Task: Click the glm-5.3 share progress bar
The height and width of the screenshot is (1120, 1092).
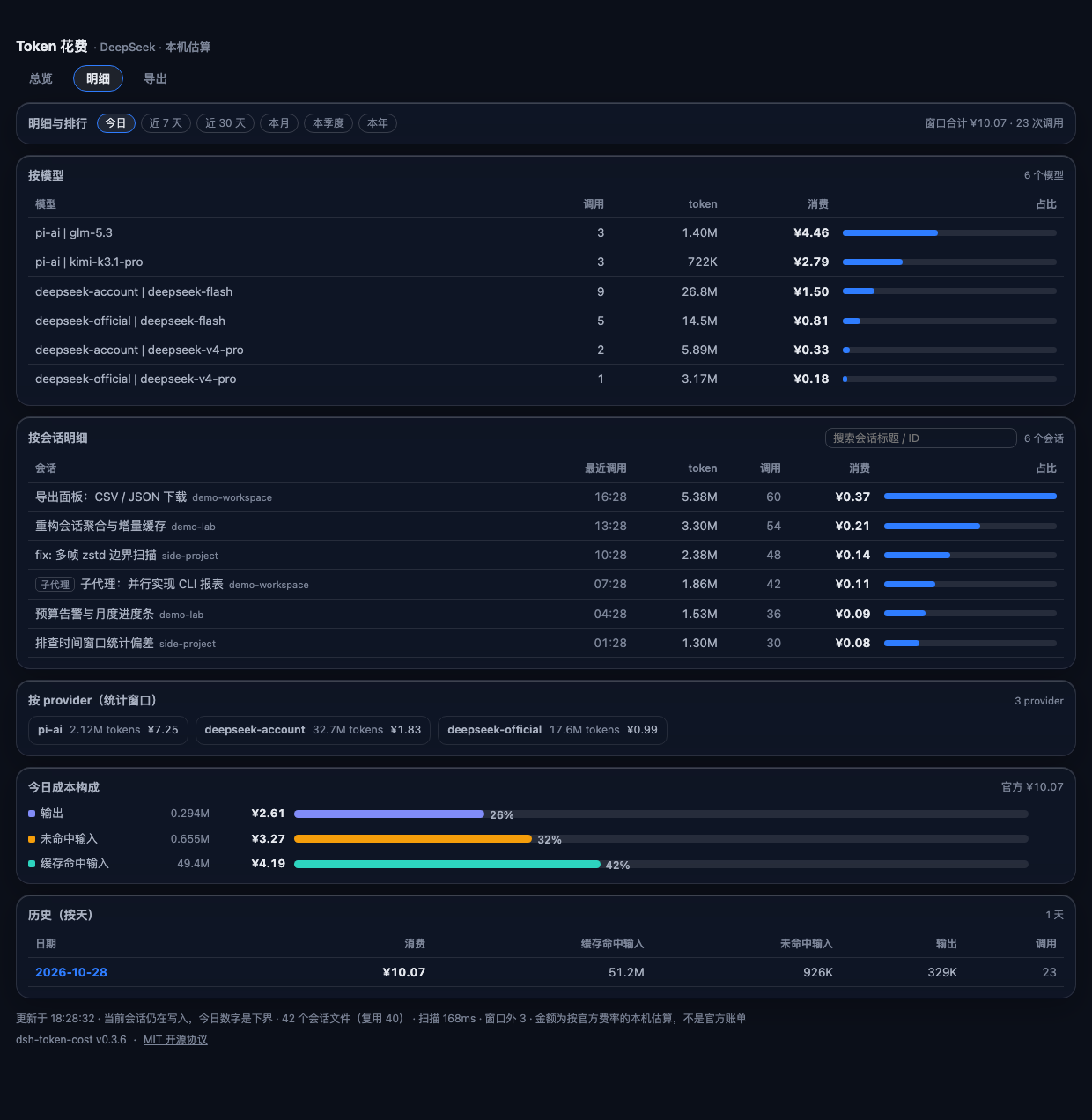Action: 949,232
